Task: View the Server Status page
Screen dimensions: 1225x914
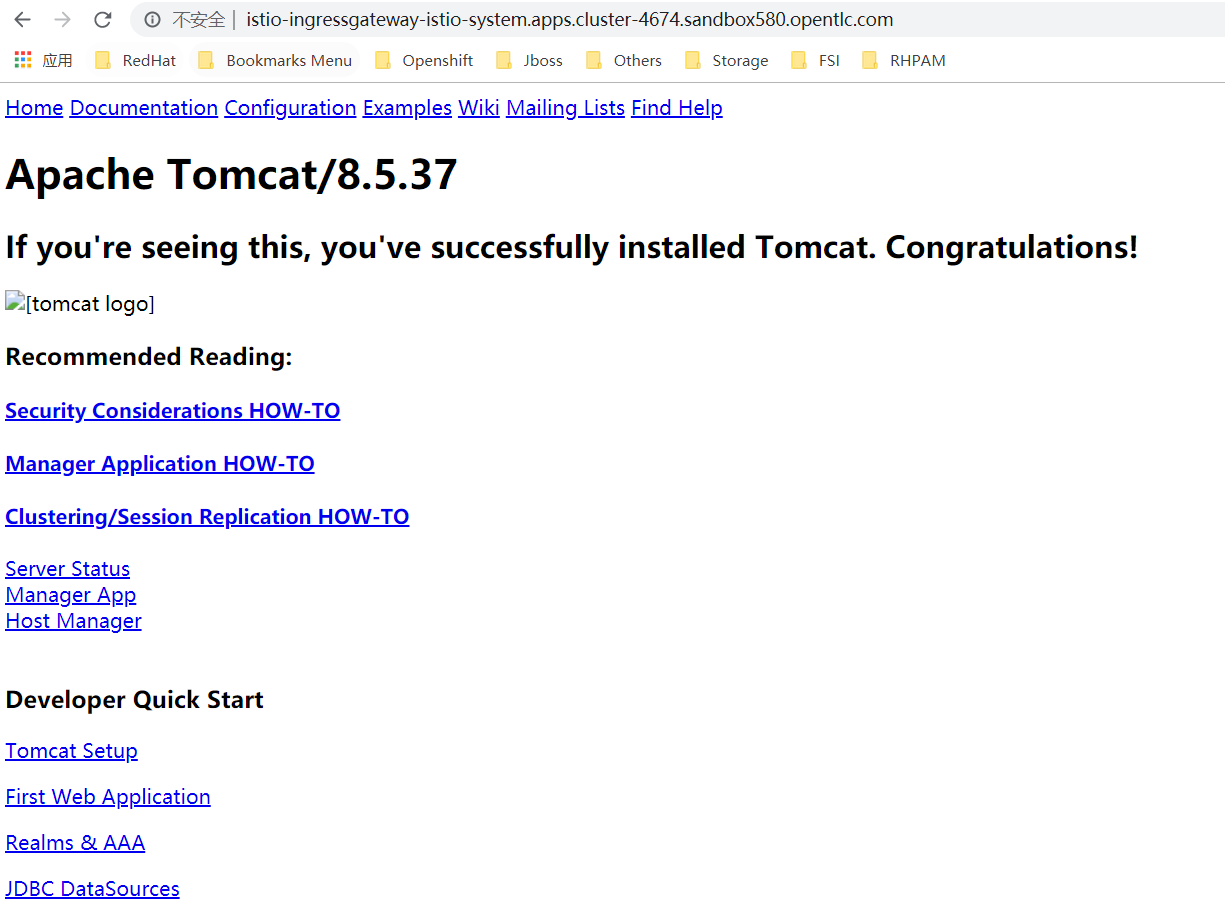Action: (67, 569)
